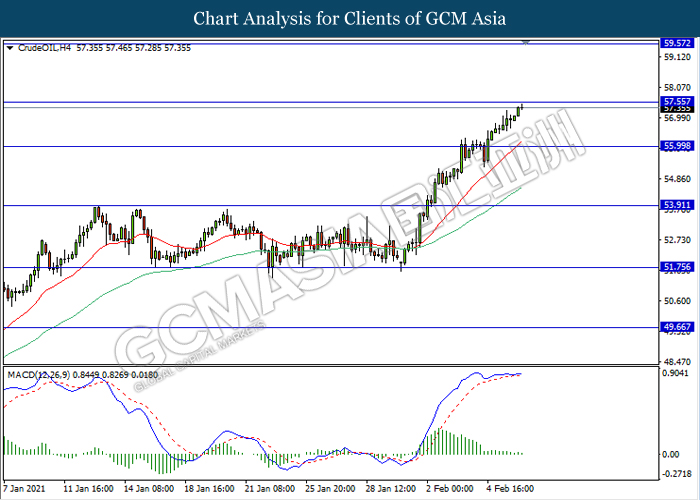Click the 11 Jan 16:00 time label
The height and width of the screenshot is (500, 700).
(x=88, y=489)
